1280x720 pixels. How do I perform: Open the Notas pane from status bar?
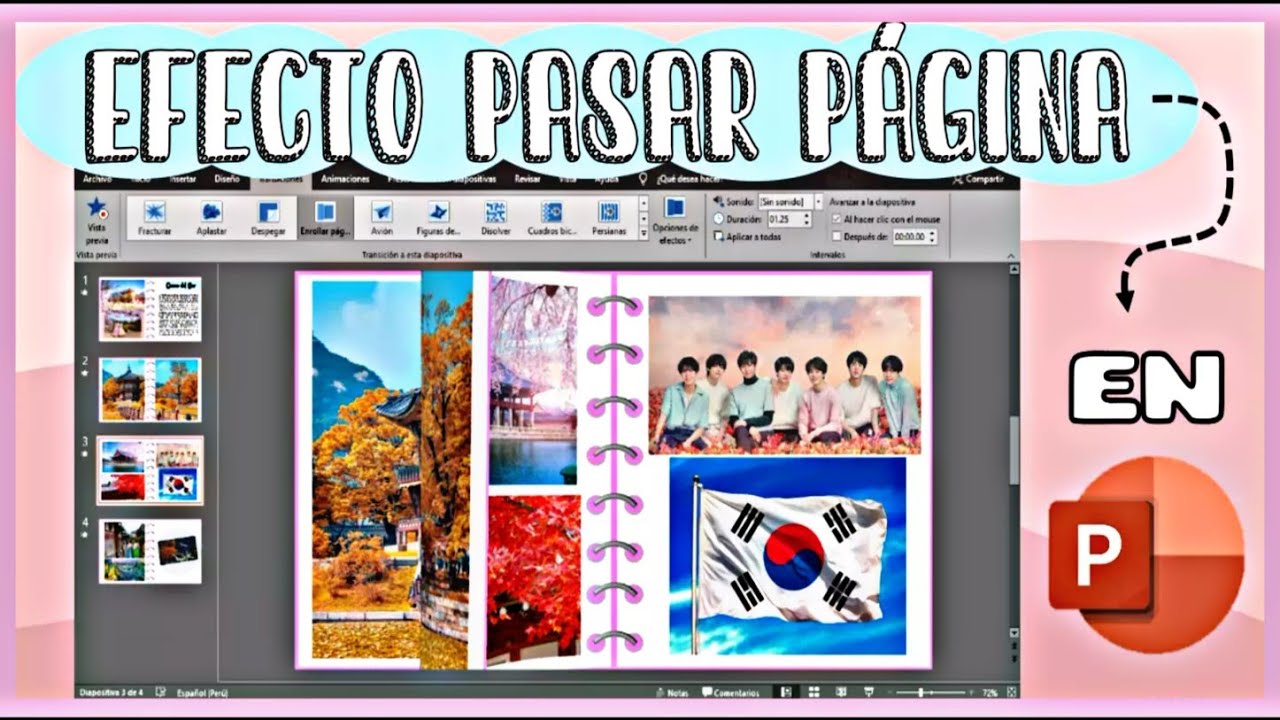point(671,692)
